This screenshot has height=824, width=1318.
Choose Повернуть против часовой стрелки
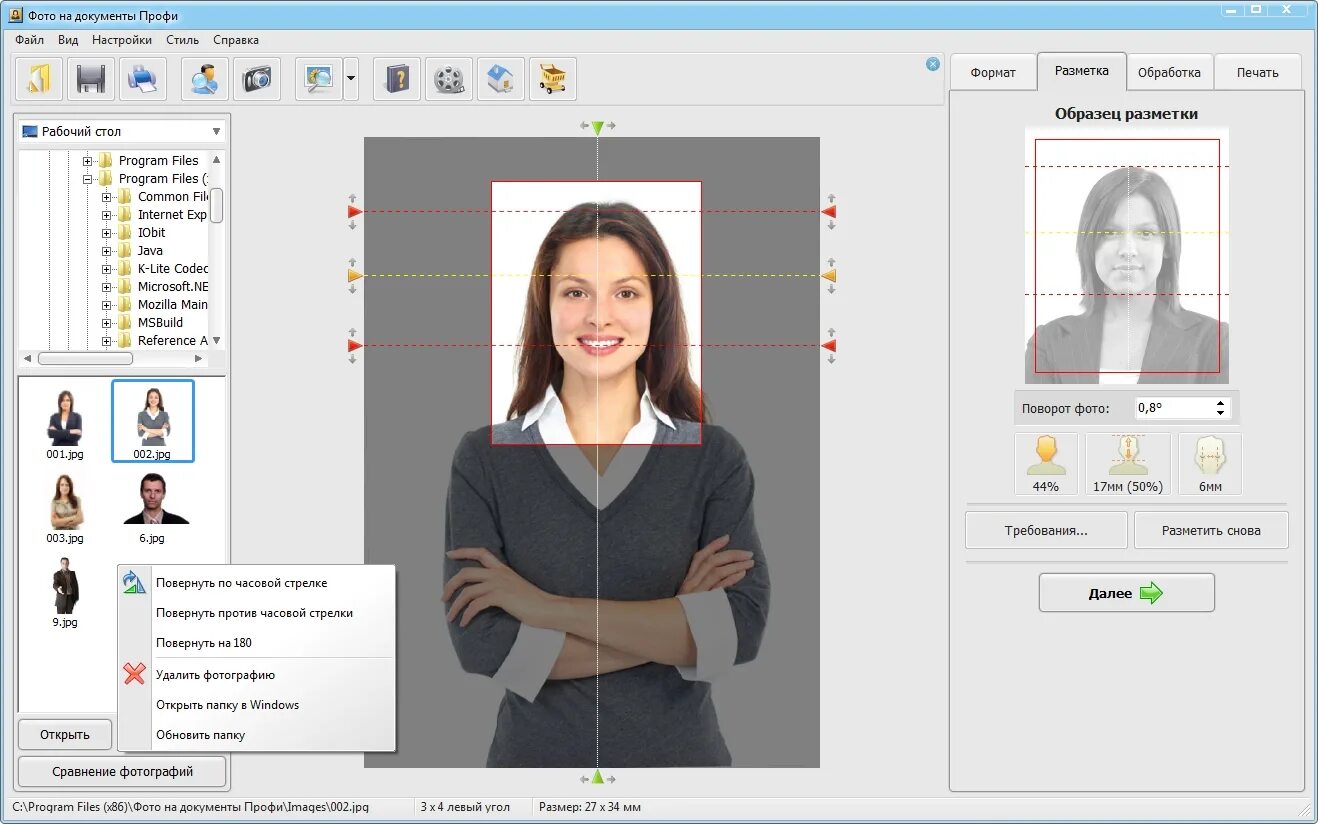tap(257, 613)
